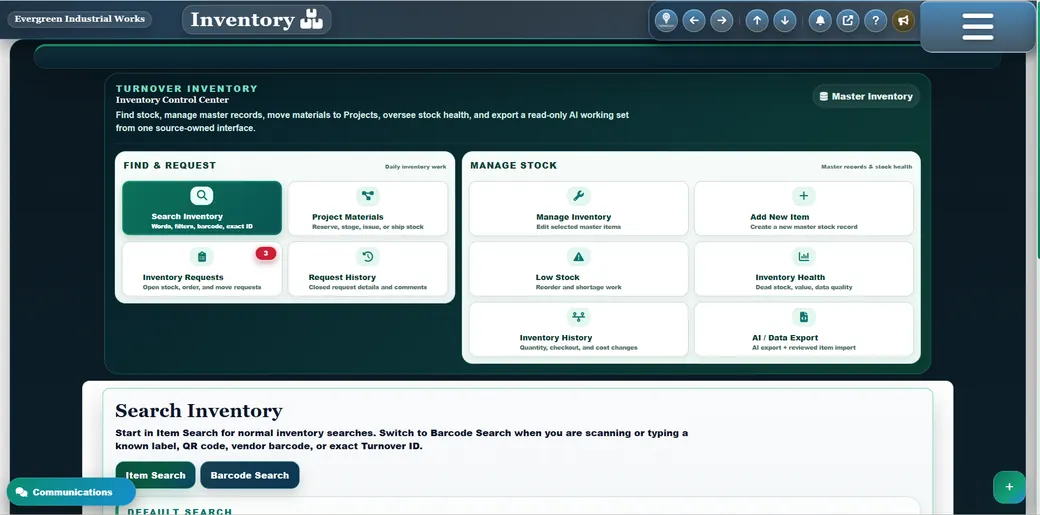Click the Manage Stock heading
The height and width of the screenshot is (515, 1040).
coord(513,166)
